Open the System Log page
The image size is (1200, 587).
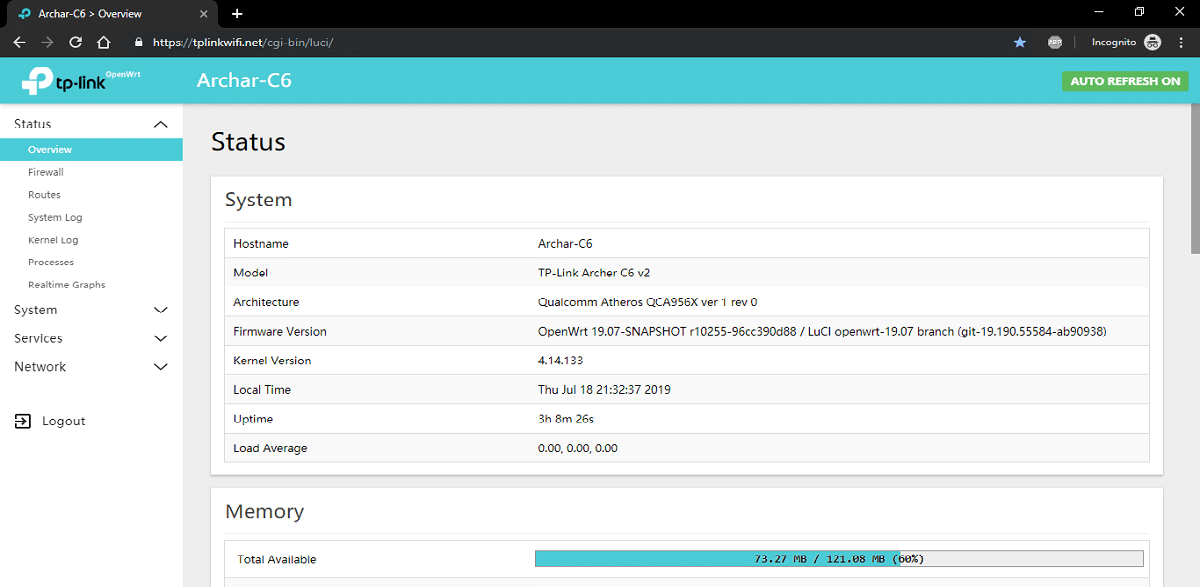[x=55, y=217]
